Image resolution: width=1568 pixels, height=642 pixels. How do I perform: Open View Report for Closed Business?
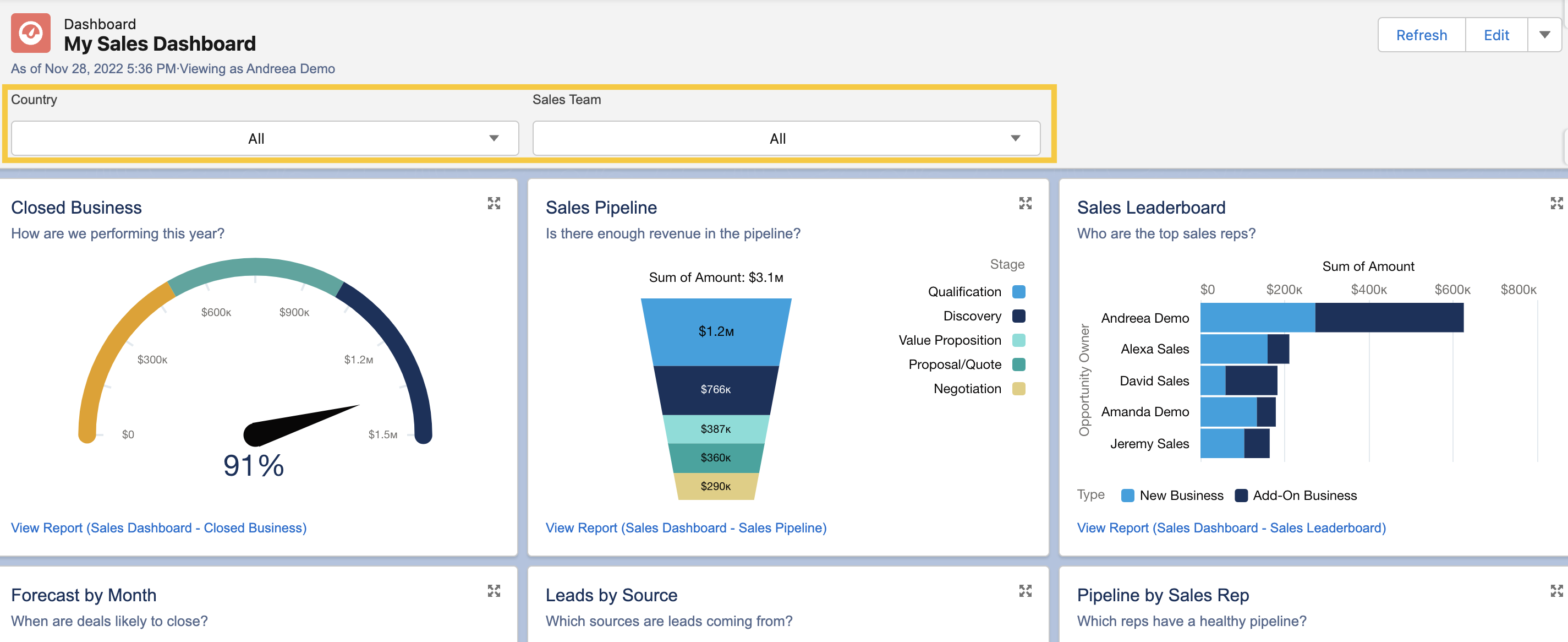pos(159,527)
